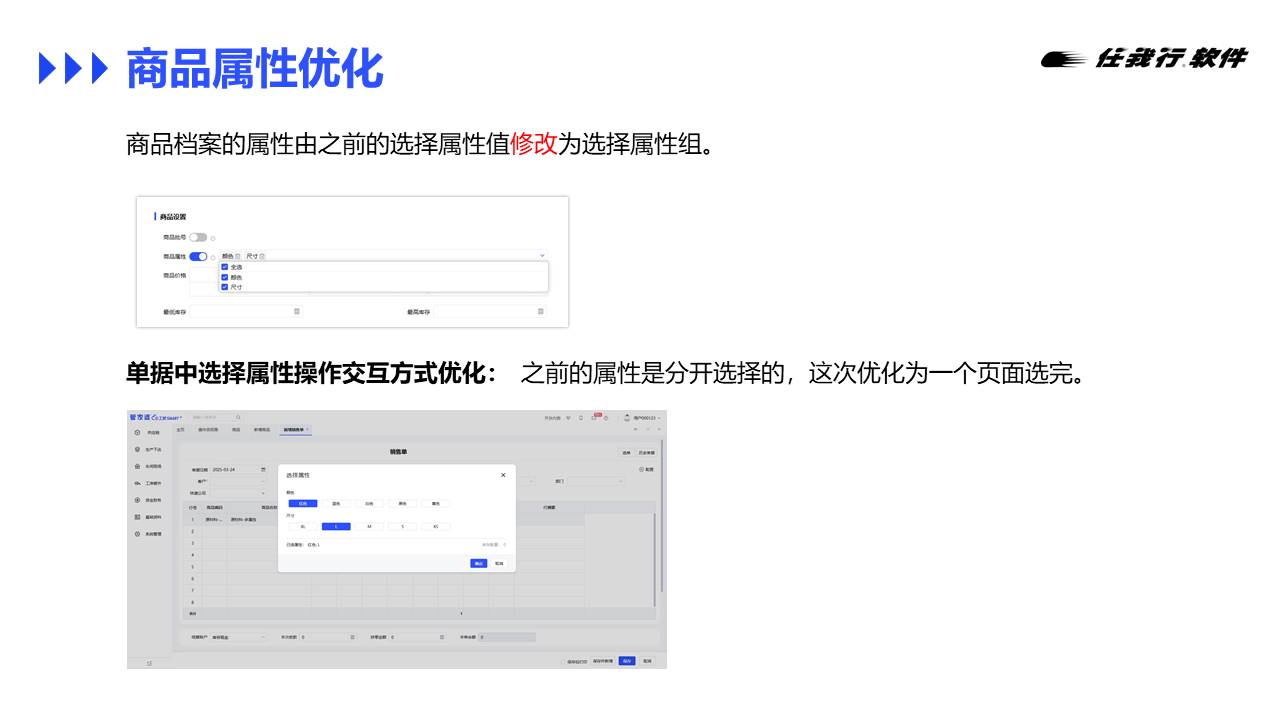Click the search magnifier icon in top bar

pos(238,417)
